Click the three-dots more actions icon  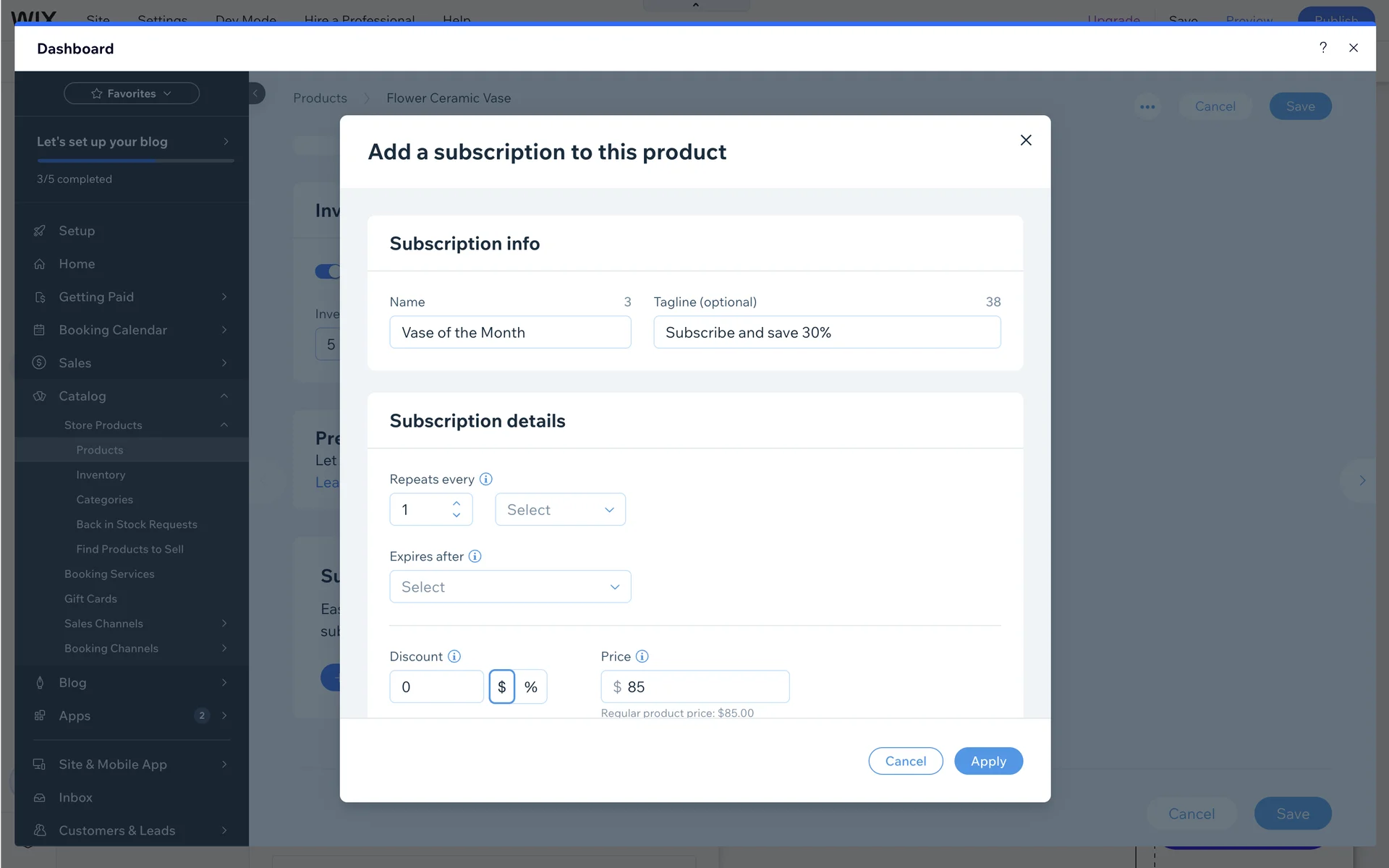pos(1147,107)
